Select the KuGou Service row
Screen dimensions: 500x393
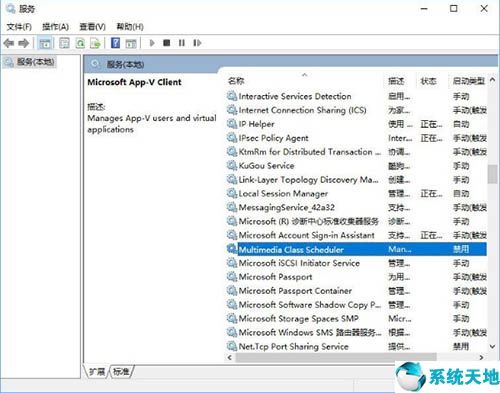coord(356,166)
